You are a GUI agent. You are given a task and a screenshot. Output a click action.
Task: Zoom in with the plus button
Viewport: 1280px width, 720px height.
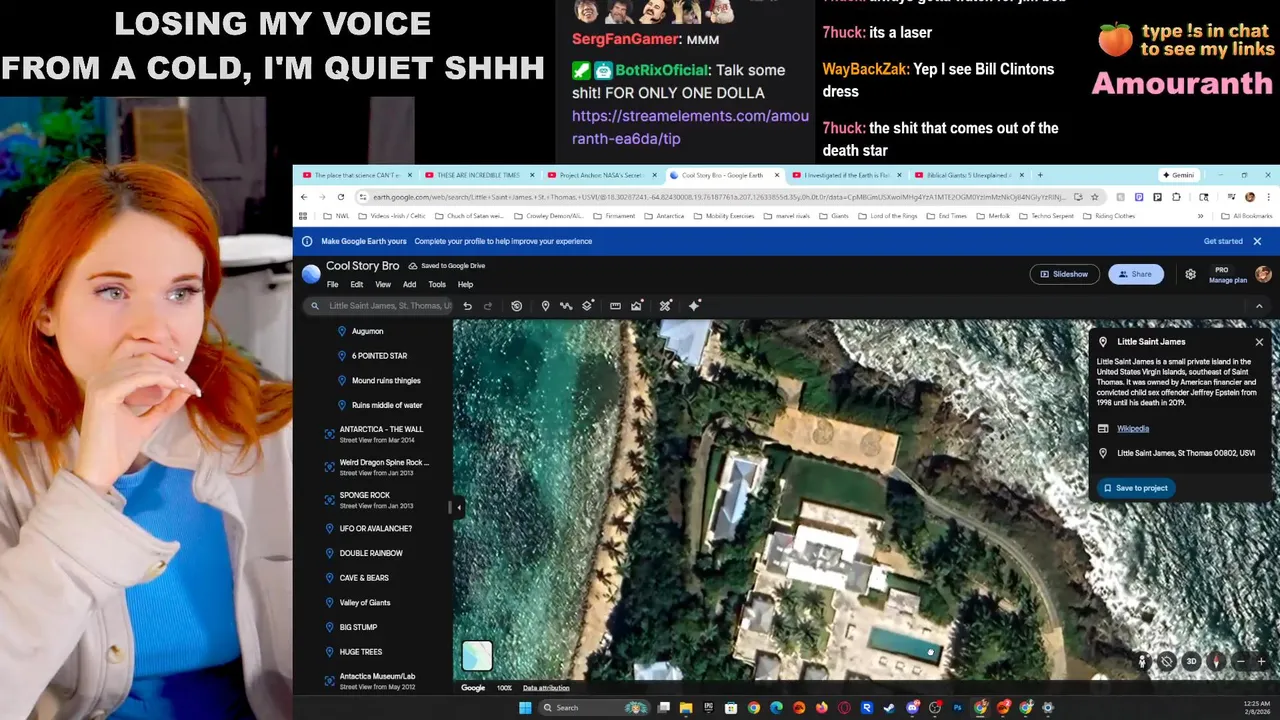click(x=1261, y=661)
